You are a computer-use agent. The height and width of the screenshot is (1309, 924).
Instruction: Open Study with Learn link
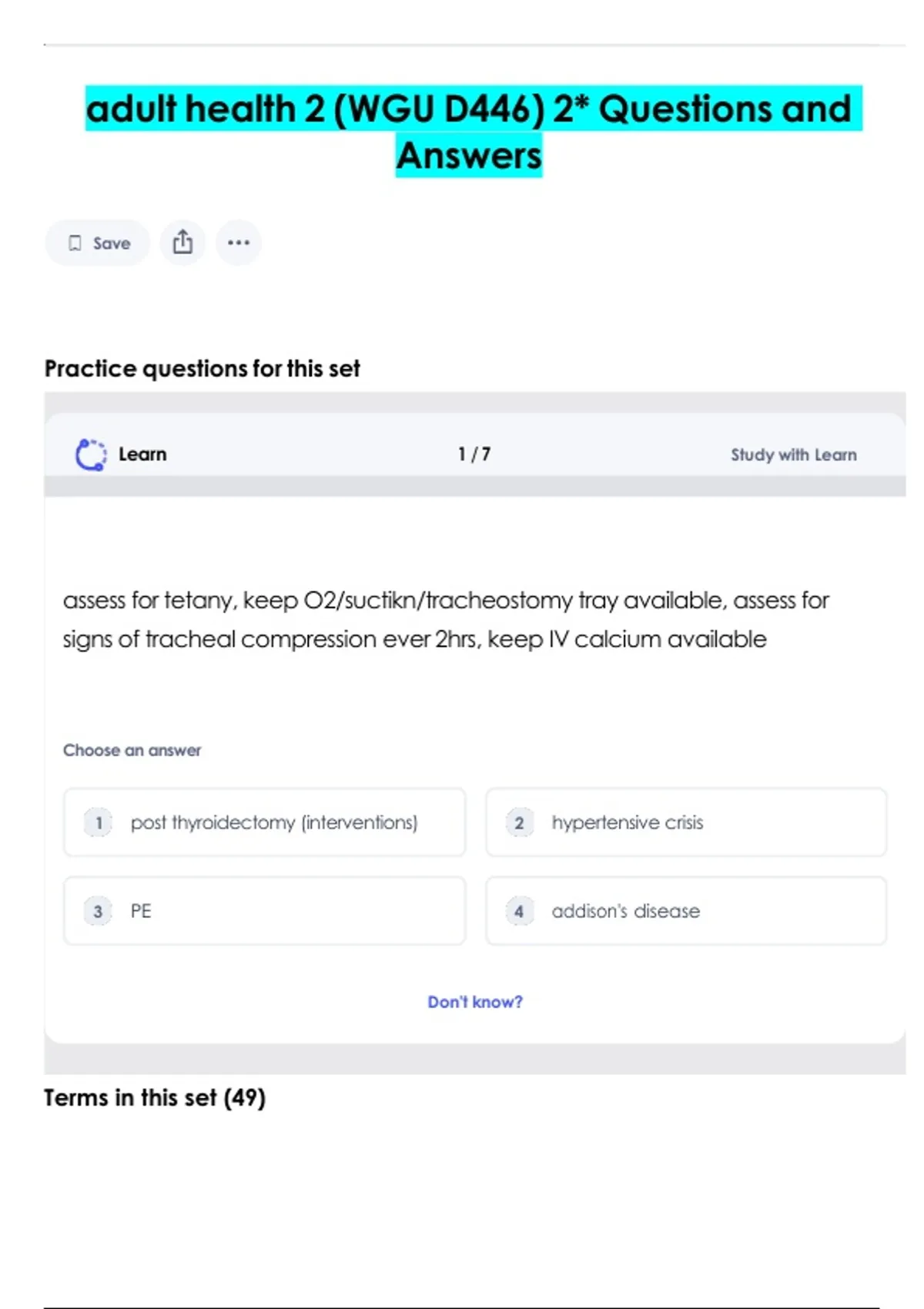793,454
